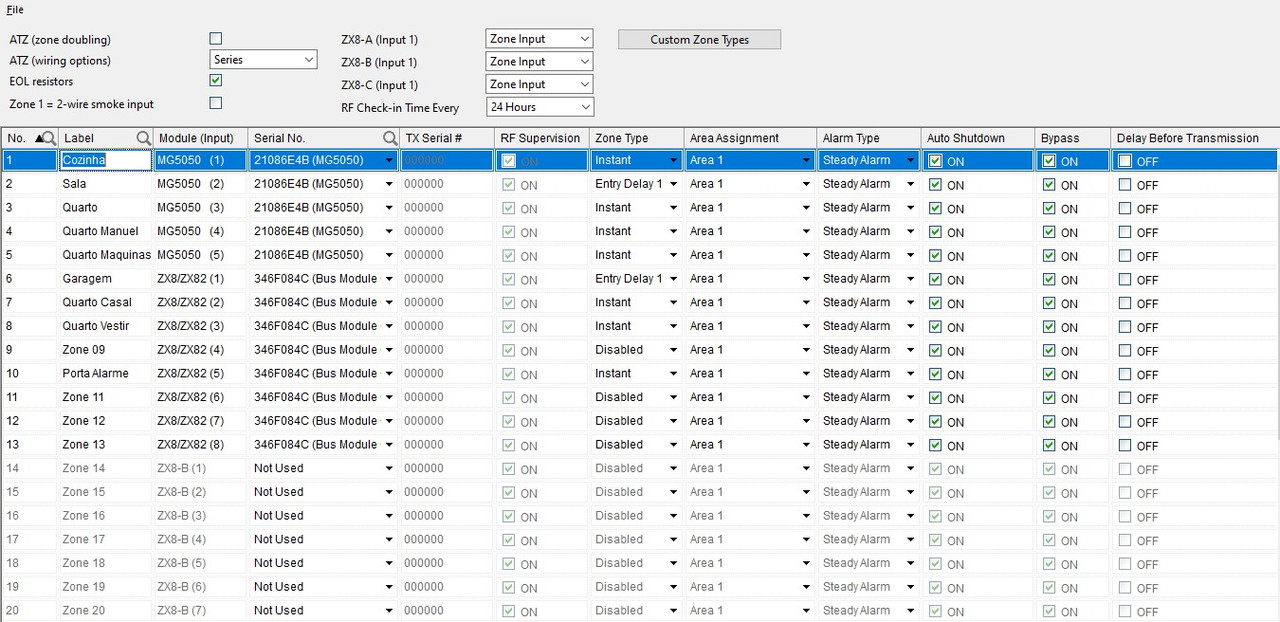Viewport: 1280px width, 622px height.
Task: Sort by Area Assignment column header
Action: (750, 138)
